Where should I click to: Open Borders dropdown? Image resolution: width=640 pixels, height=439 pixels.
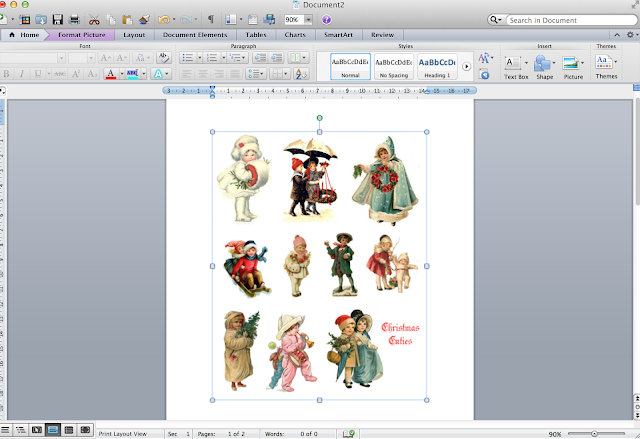click(280, 74)
